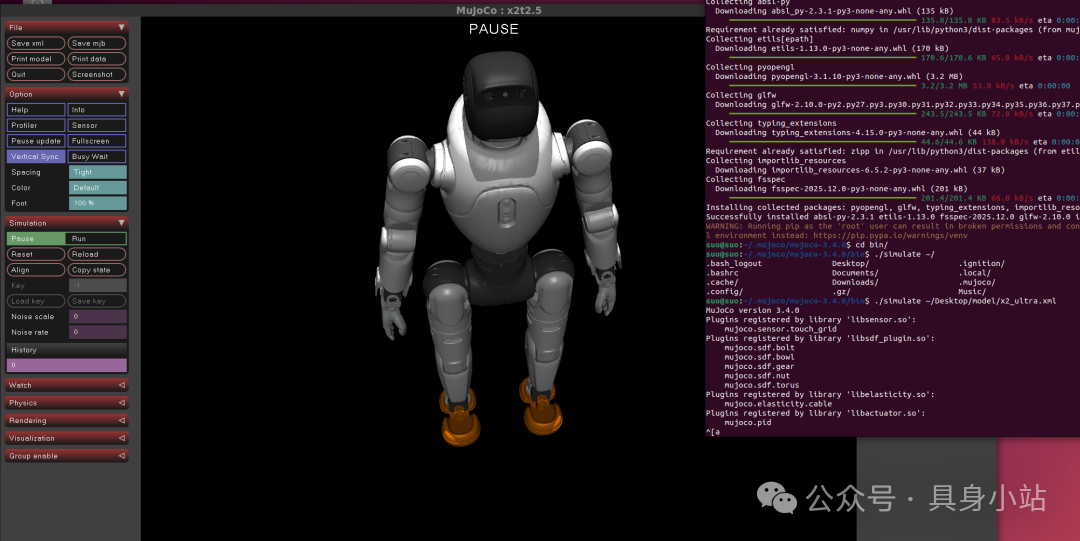The height and width of the screenshot is (541, 1080).
Task: Change Font size 100 % field
Action: click(97, 203)
